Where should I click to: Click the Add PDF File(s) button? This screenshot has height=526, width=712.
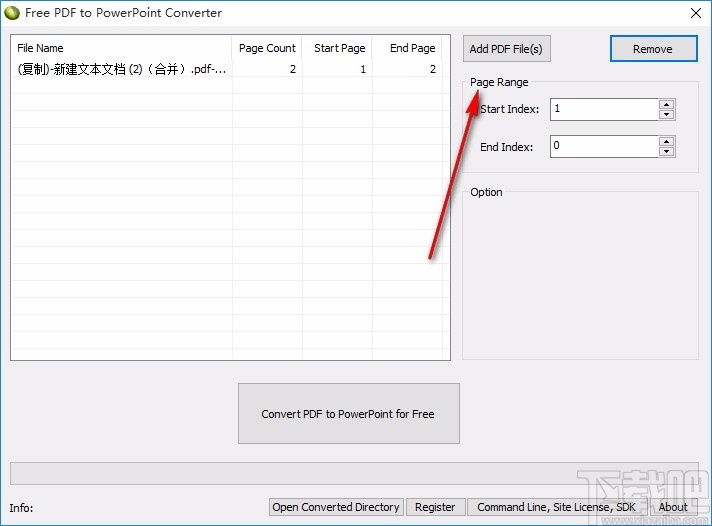[x=506, y=49]
